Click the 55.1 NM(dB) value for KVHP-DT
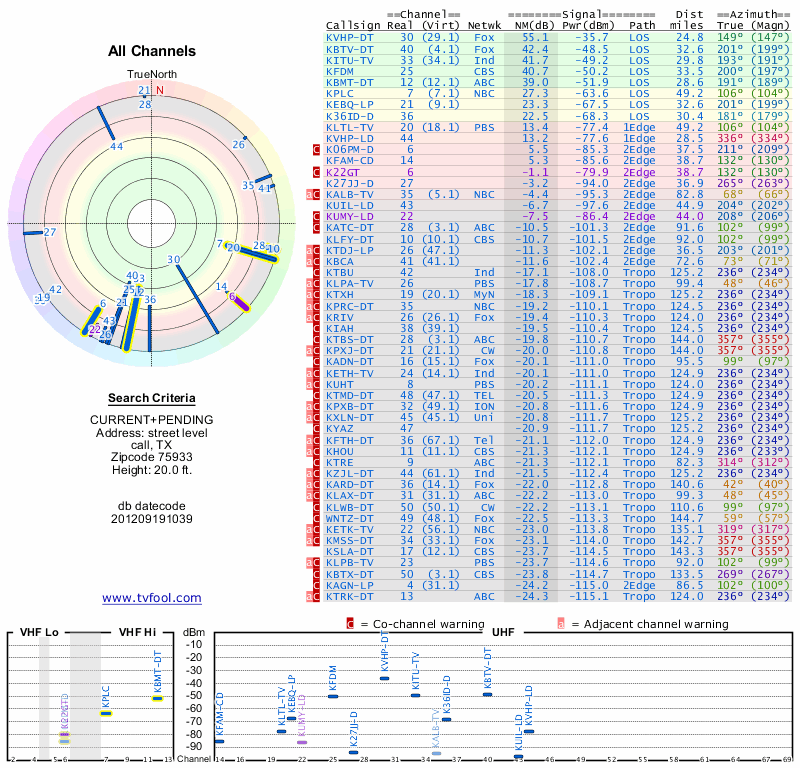This screenshot has height=768, width=800. coord(535,38)
